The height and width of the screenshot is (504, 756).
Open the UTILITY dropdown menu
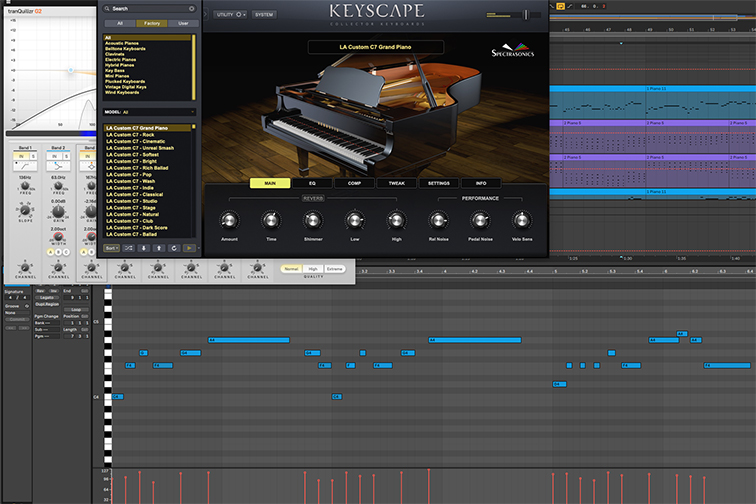(x=231, y=14)
